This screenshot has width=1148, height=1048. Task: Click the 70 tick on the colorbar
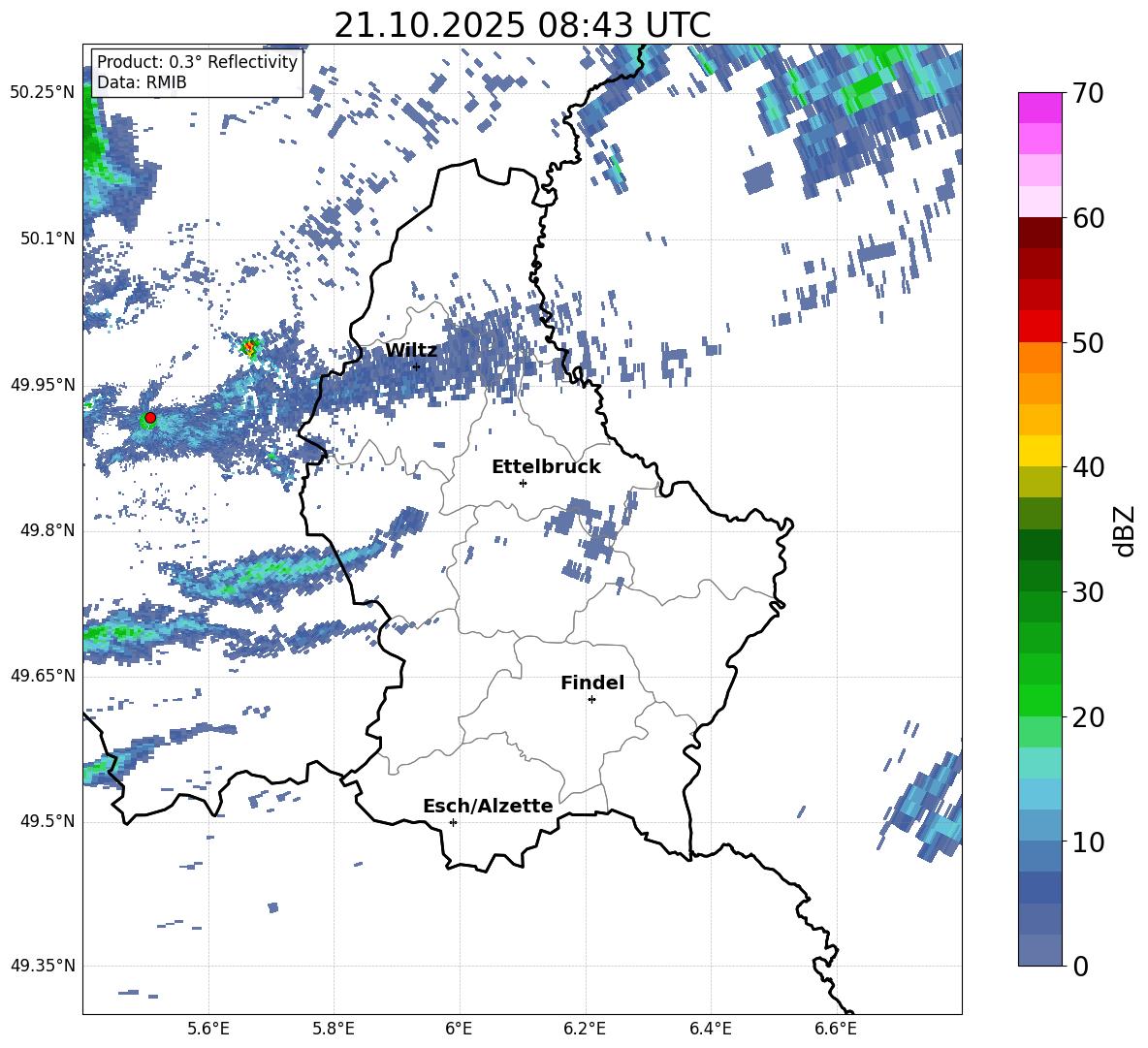[x=1087, y=93]
